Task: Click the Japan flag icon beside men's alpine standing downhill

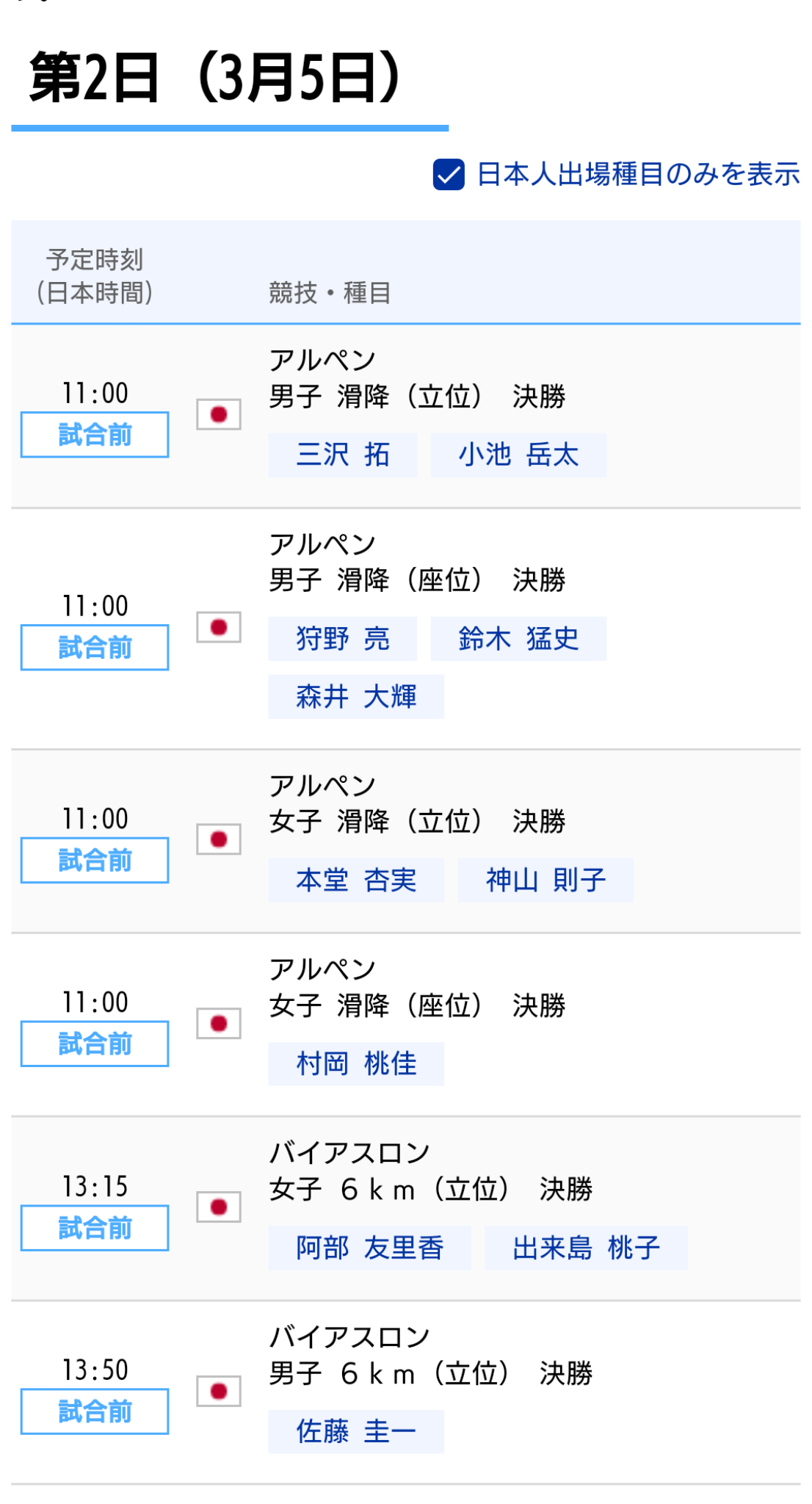Action: pyautogui.click(x=218, y=413)
